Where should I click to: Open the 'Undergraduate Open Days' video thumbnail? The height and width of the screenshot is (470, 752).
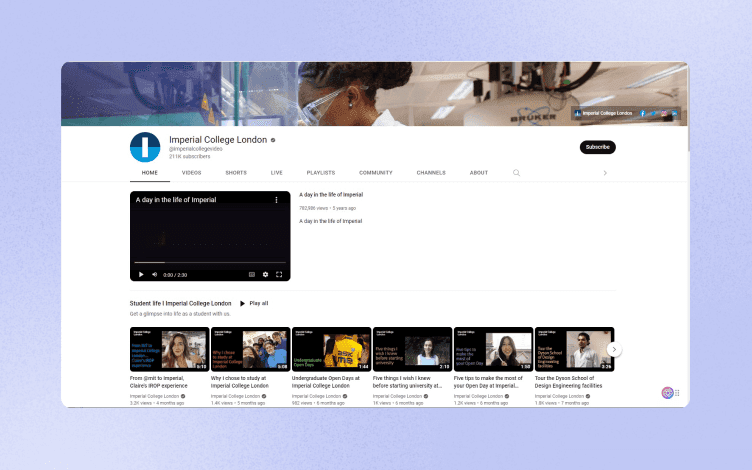[331, 349]
